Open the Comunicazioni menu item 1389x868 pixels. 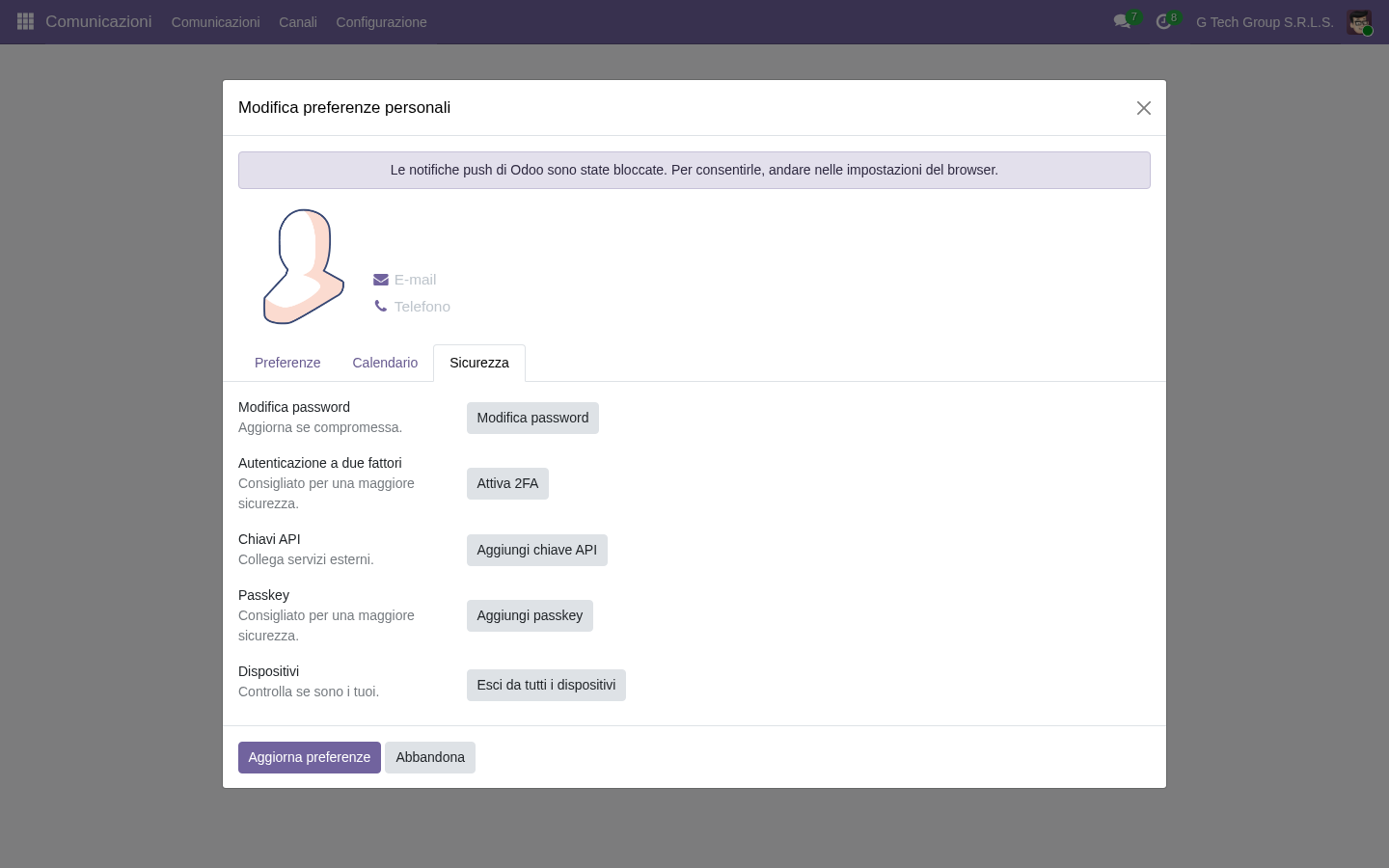point(216,22)
